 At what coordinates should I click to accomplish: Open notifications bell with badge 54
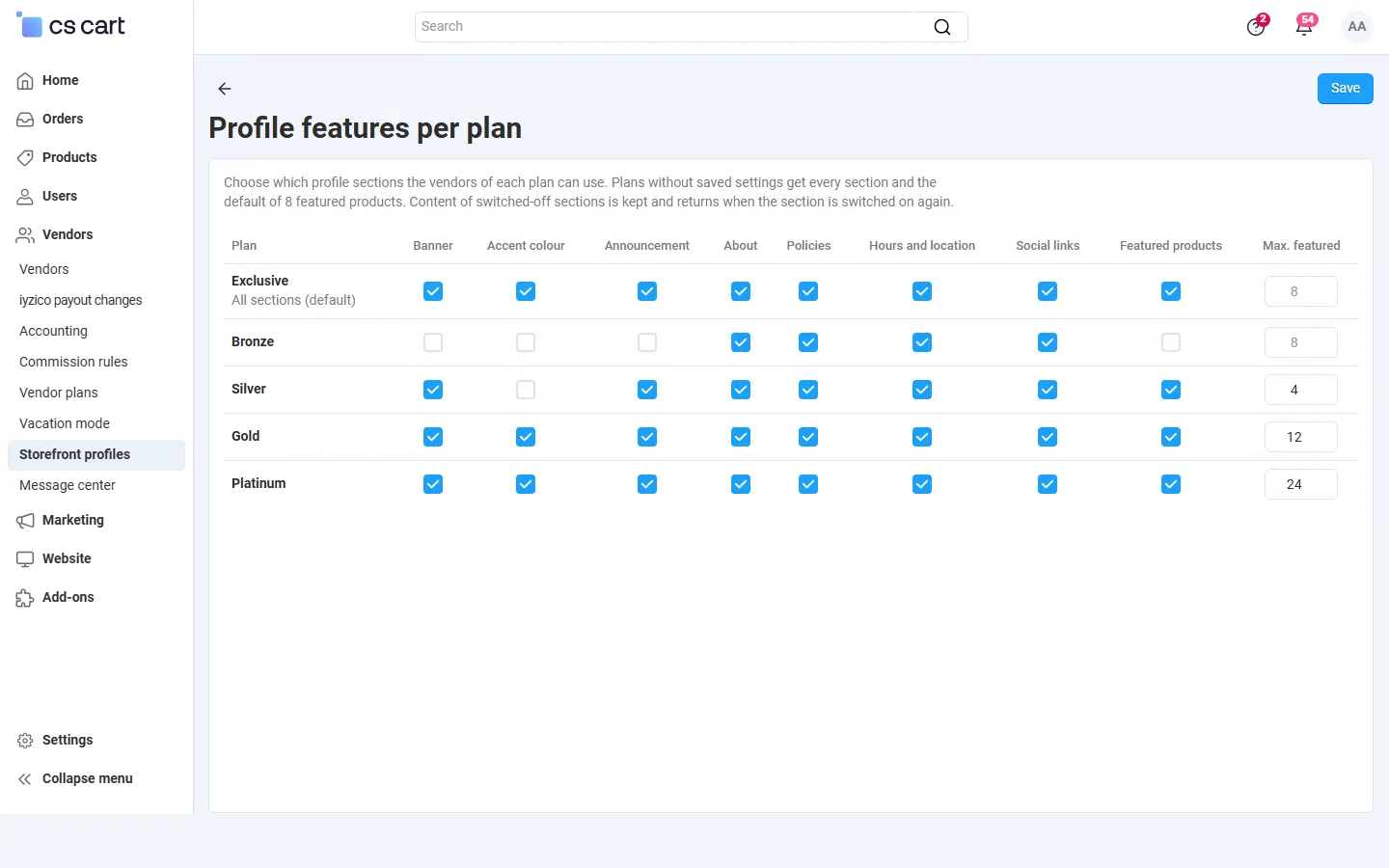tap(1304, 26)
